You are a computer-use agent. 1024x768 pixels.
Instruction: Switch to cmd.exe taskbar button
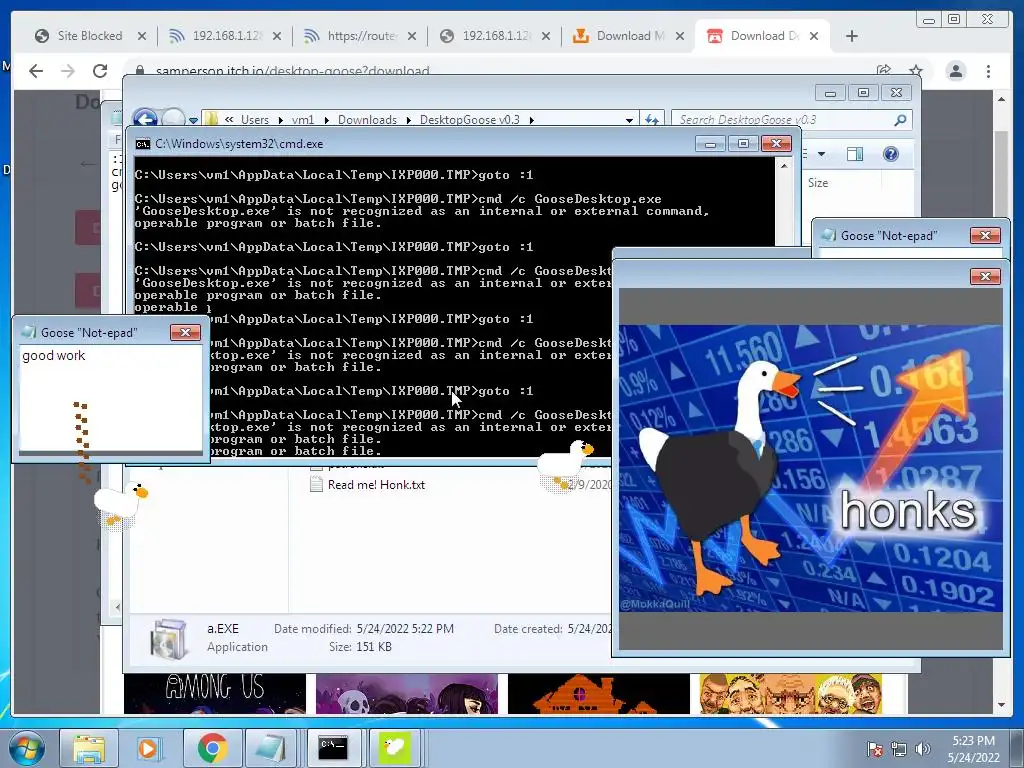[x=333, y=748]
